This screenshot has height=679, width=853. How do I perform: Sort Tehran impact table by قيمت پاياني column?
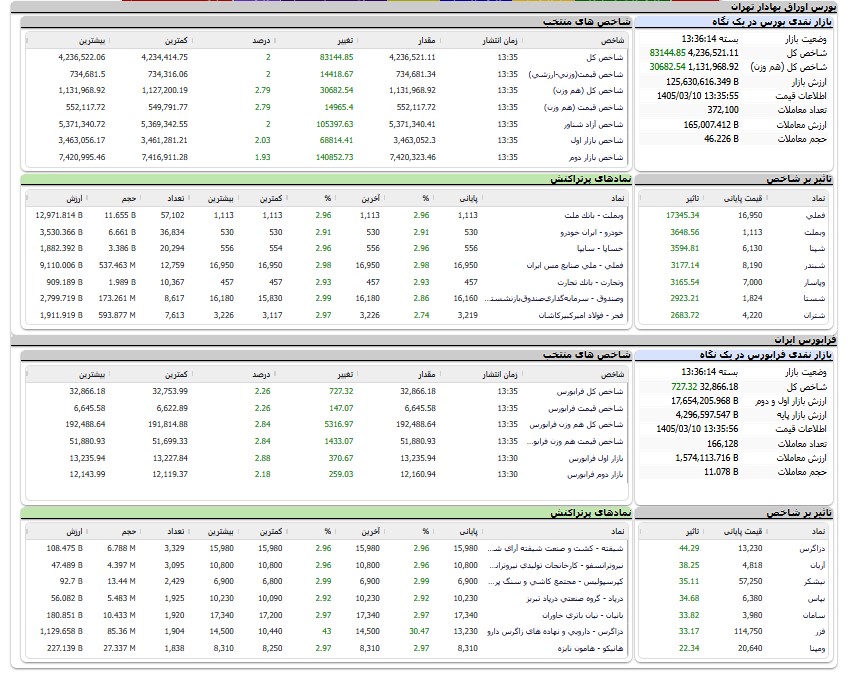pyautogui.click(x=743, y=199)
